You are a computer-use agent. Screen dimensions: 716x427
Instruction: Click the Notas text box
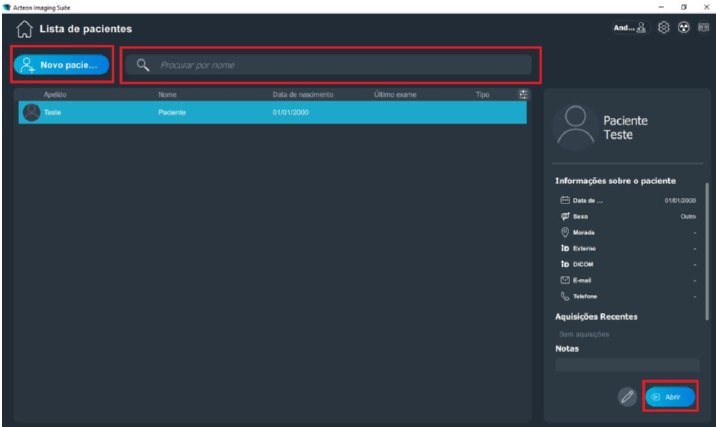tap(627, 365)
